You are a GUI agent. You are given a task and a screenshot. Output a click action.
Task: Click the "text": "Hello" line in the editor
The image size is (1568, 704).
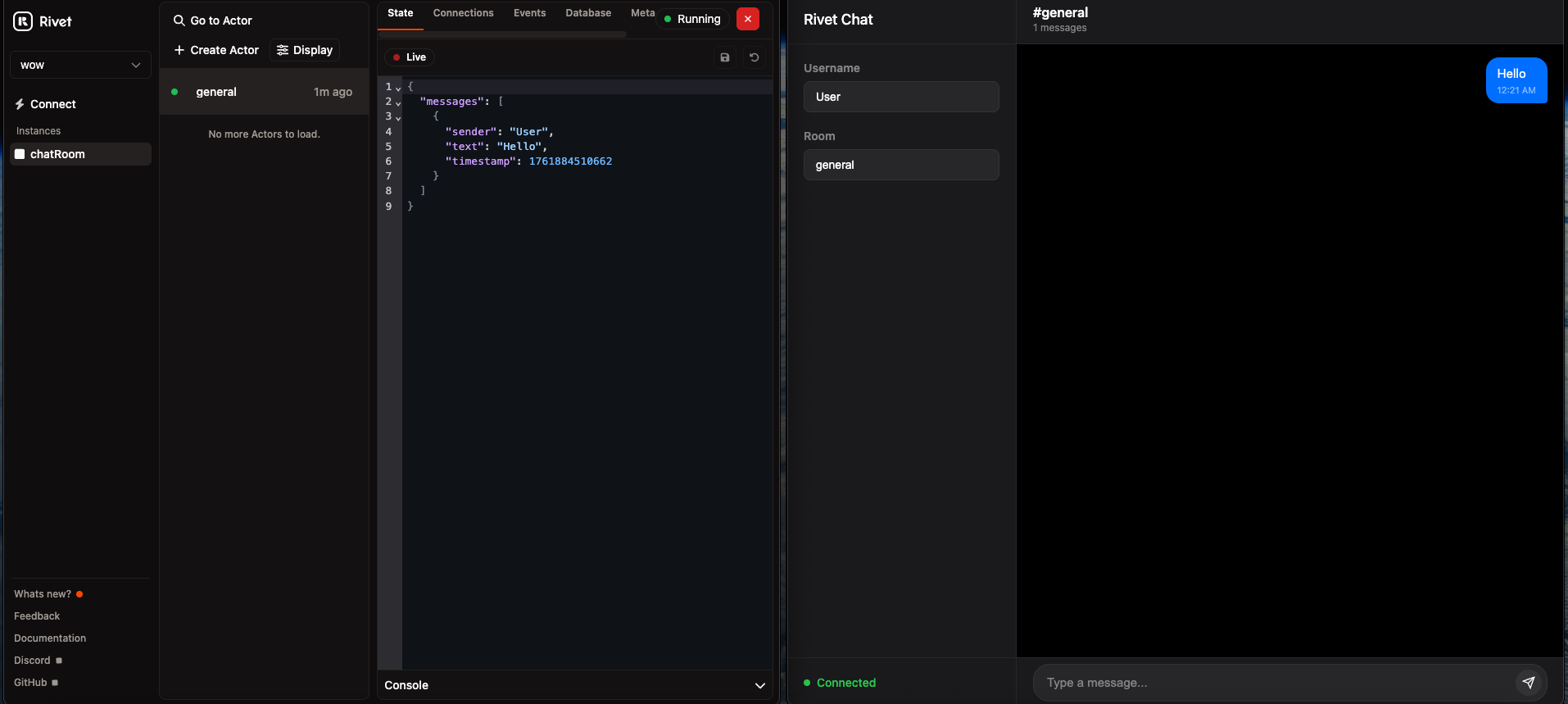496,147
